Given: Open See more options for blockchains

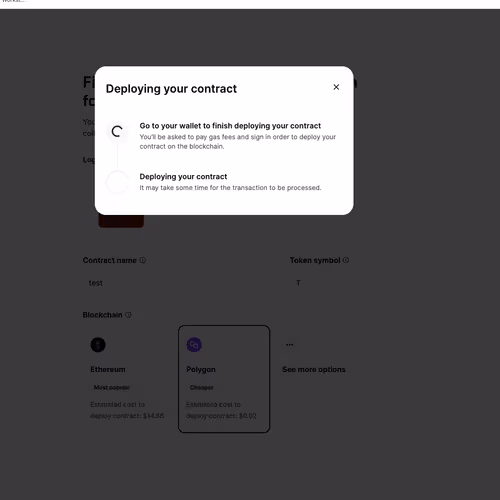Looking at the screenshot, I should point(314,369).
